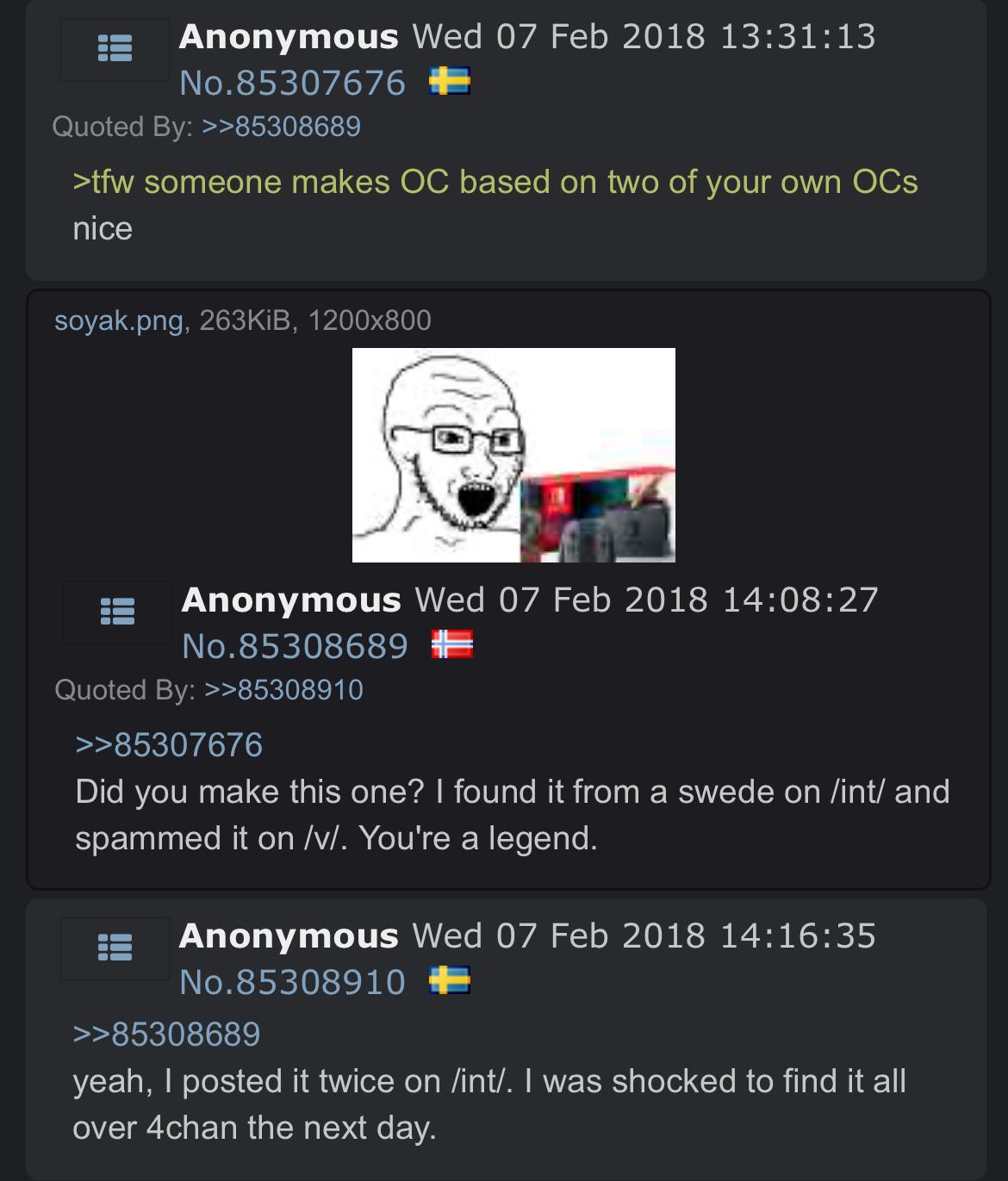The width and height of the screenshot is (1008, 1181).
Task: Click Norway flag on post 85308689
Action: pos(452,645)
